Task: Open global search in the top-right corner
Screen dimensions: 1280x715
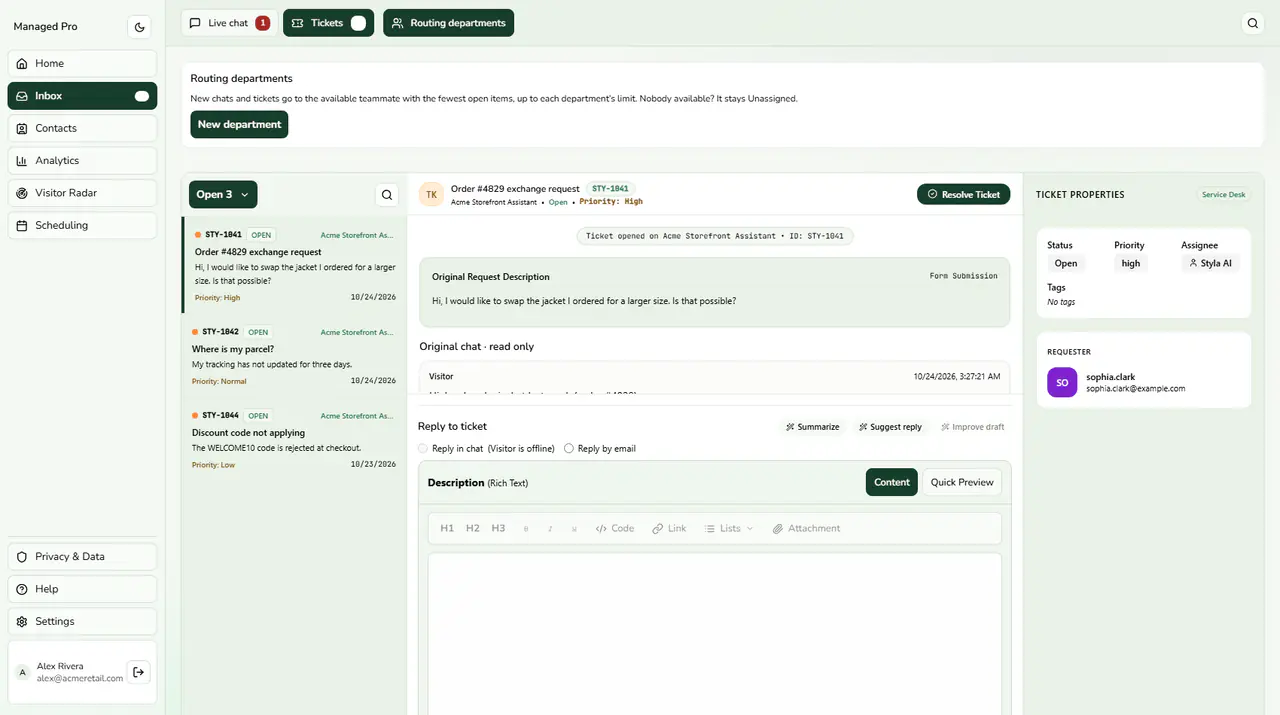Action: (1253, 23)
